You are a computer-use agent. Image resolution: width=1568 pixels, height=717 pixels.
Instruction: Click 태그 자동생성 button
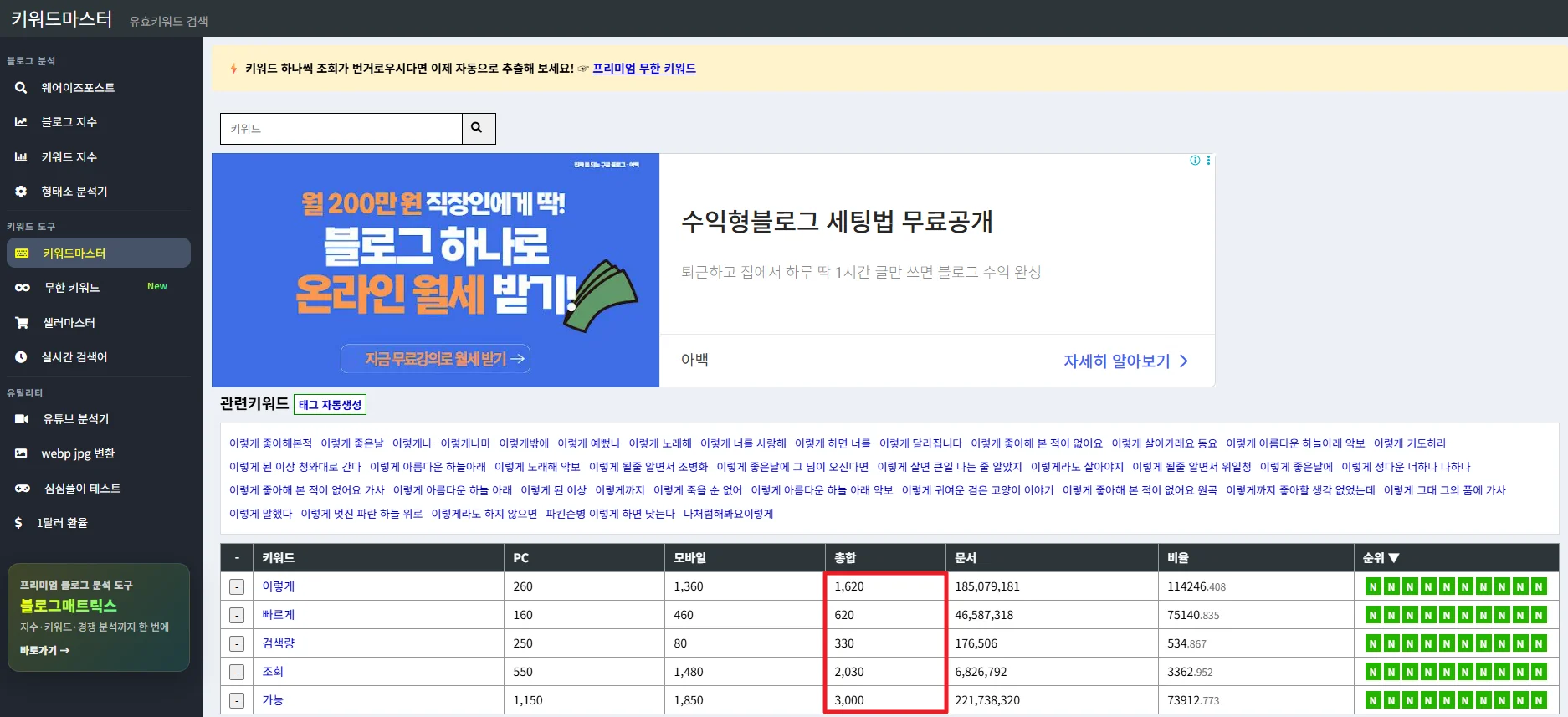tap(330, 405)
